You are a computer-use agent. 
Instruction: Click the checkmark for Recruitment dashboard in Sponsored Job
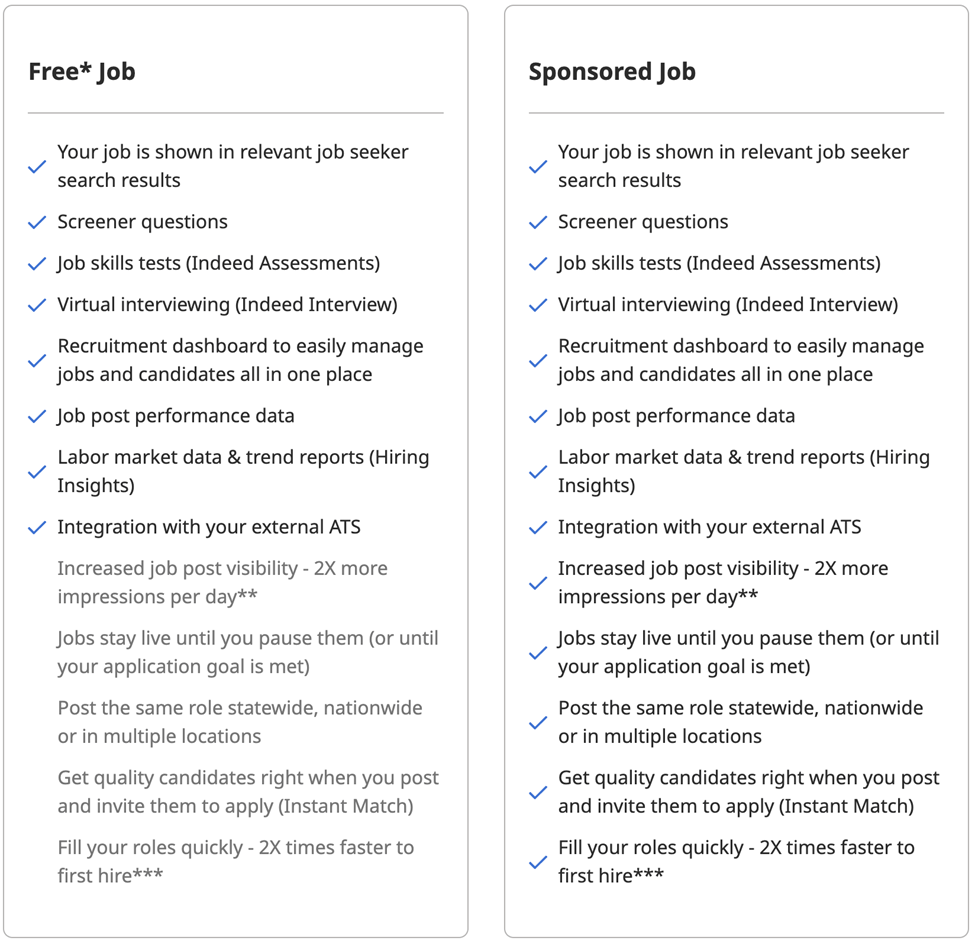(x=538, y=361)
